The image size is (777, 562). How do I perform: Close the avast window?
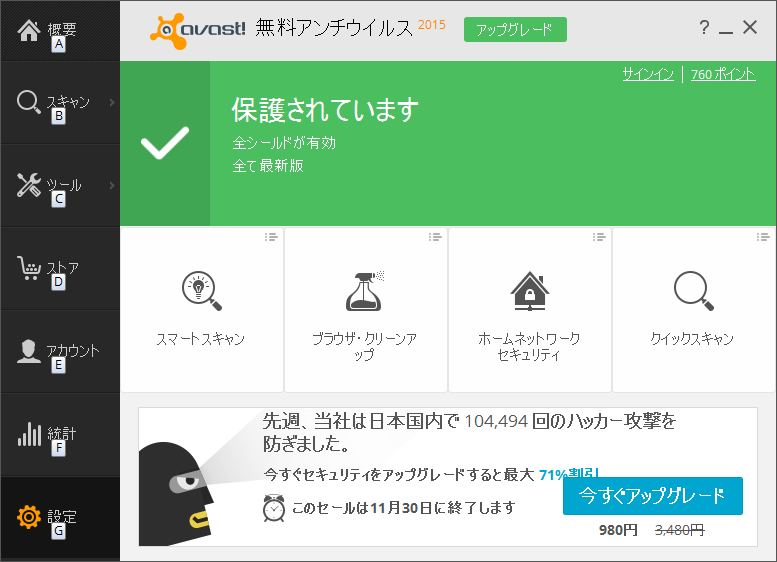[x=750, y=27]
